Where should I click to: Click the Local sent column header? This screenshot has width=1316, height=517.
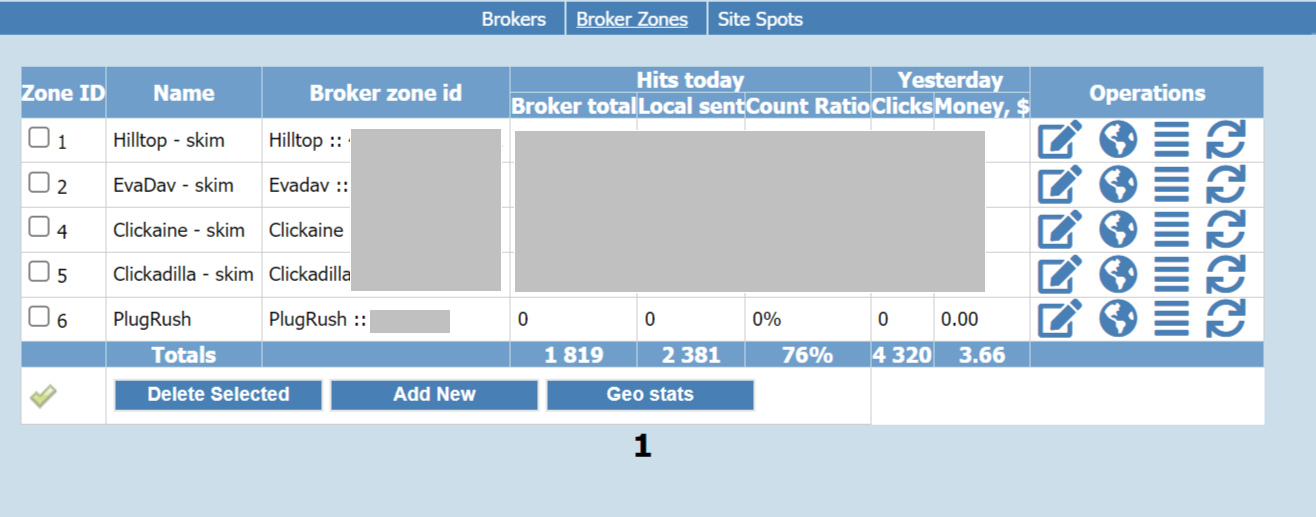[691, 106]
